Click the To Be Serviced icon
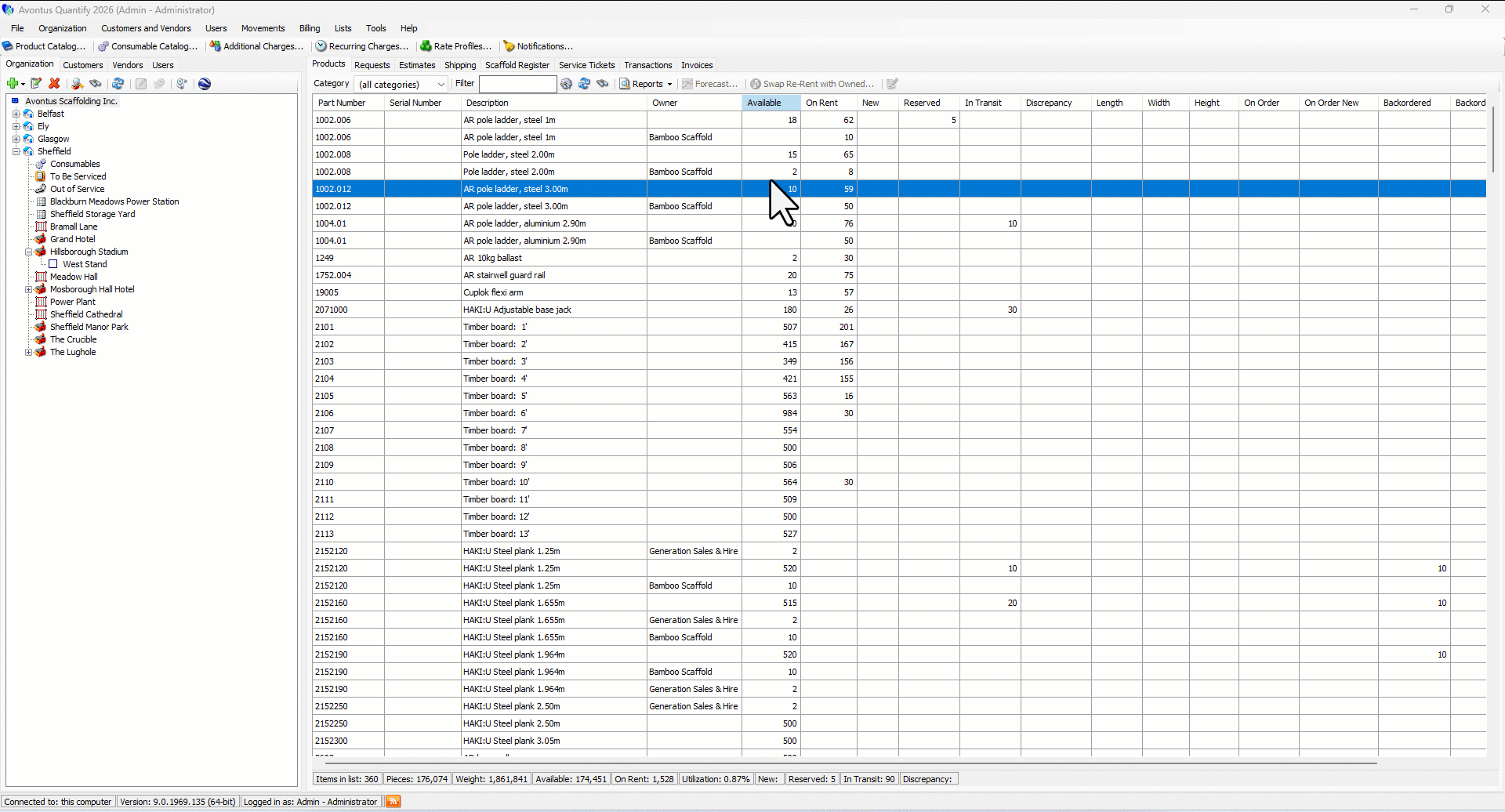Screen dimensions: 1505x812 point(41,176)
